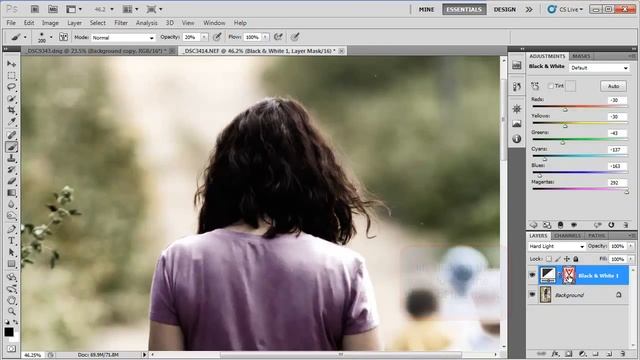Select the Clone Stamp tool
Viewport: 640px width, 360px height.
click(x=11, y=158)
